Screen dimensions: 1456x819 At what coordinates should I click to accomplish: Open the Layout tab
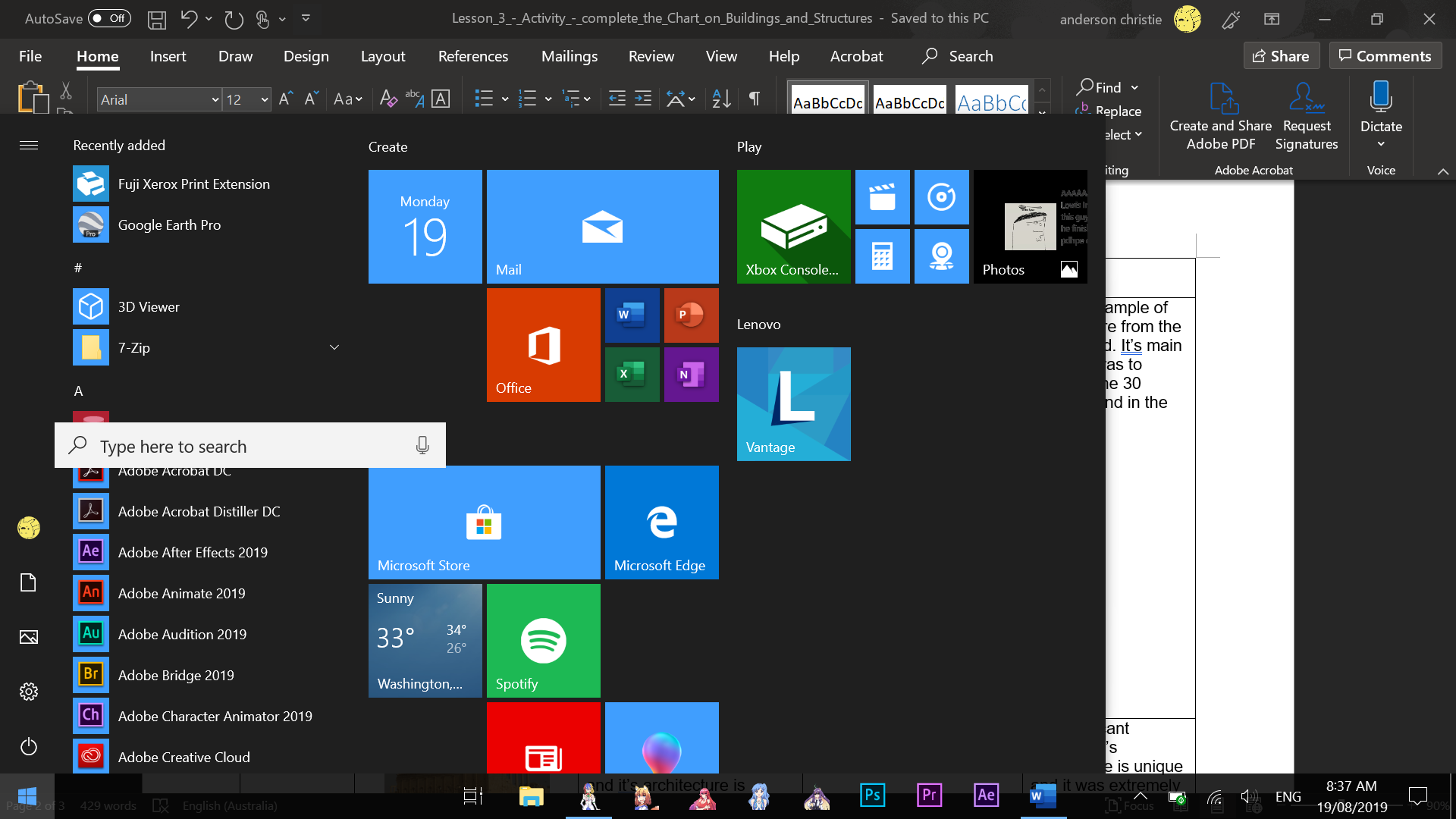382,56
